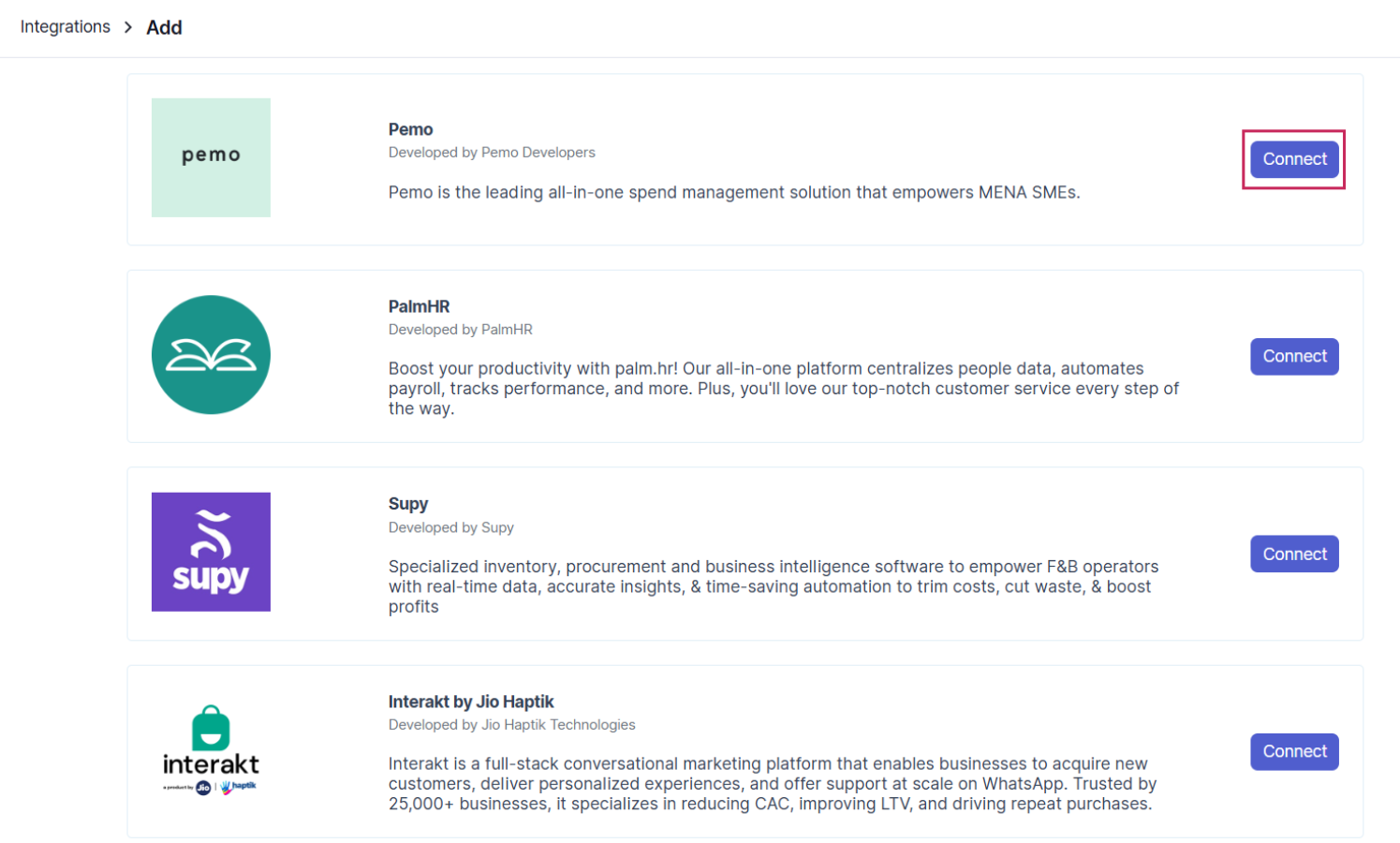
Task: Open the Supy title
Action: pos(408,504)
